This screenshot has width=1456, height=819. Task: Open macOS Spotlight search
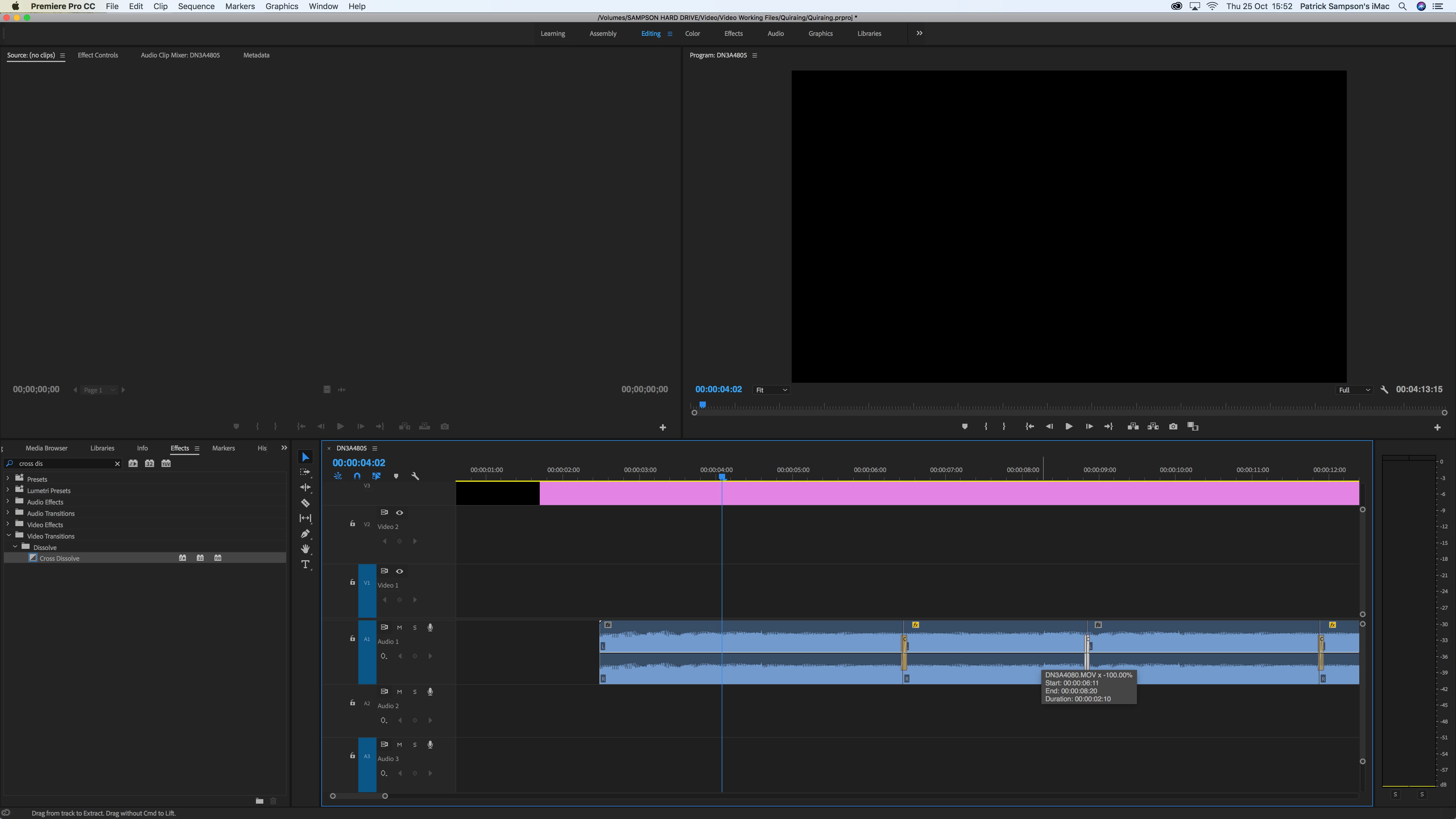(x=1402, y=6)
